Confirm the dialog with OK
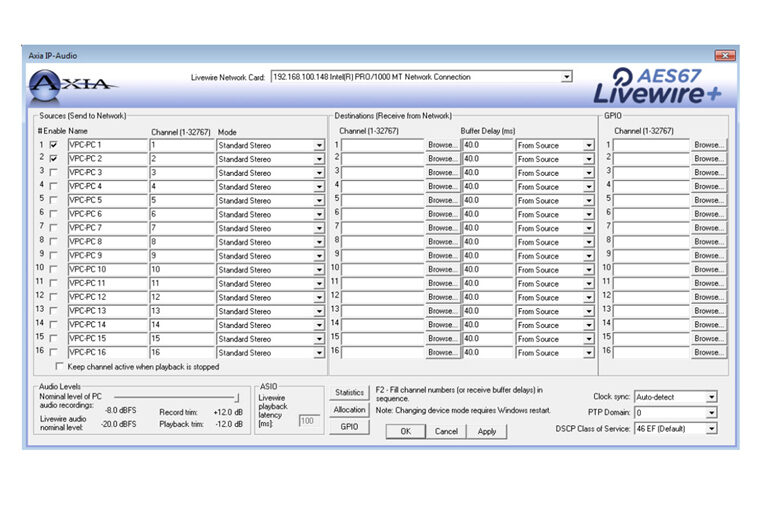 pos(405,431)
